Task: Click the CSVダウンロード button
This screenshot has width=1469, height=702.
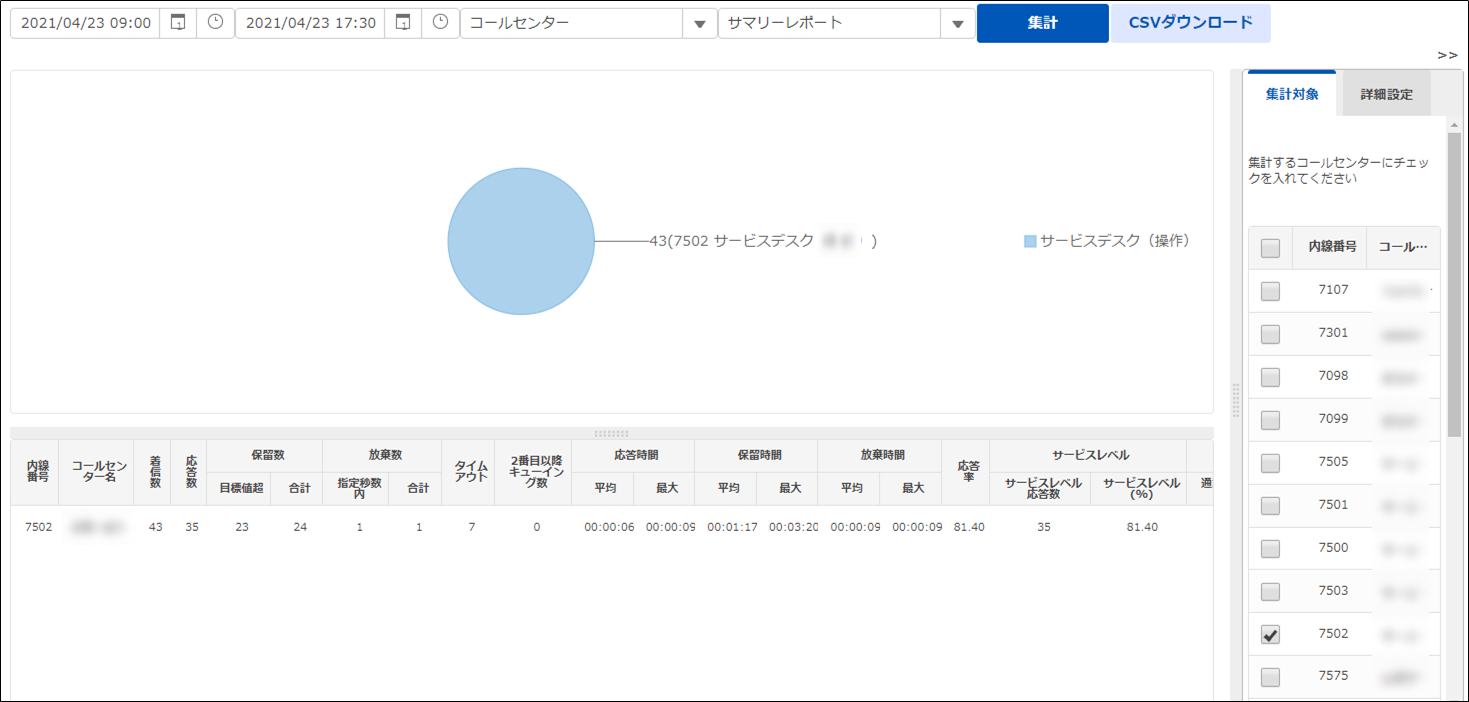Action: (x=1190, y=23)
